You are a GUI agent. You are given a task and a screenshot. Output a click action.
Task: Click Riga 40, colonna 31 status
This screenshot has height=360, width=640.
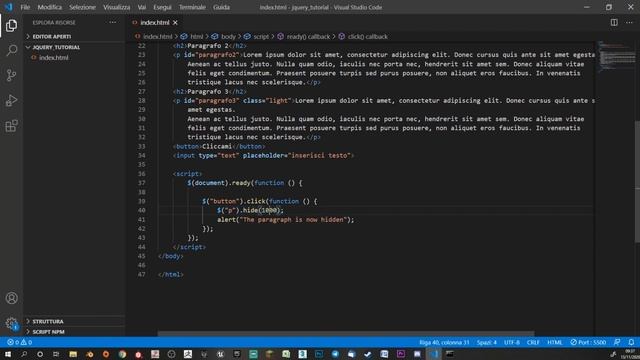pos(444,342)
